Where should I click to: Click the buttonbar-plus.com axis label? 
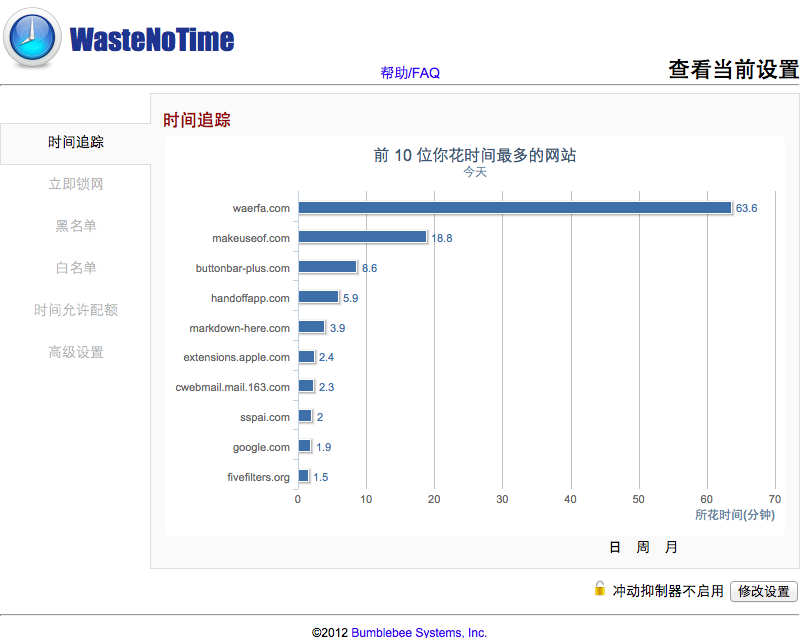coord(243,268)
